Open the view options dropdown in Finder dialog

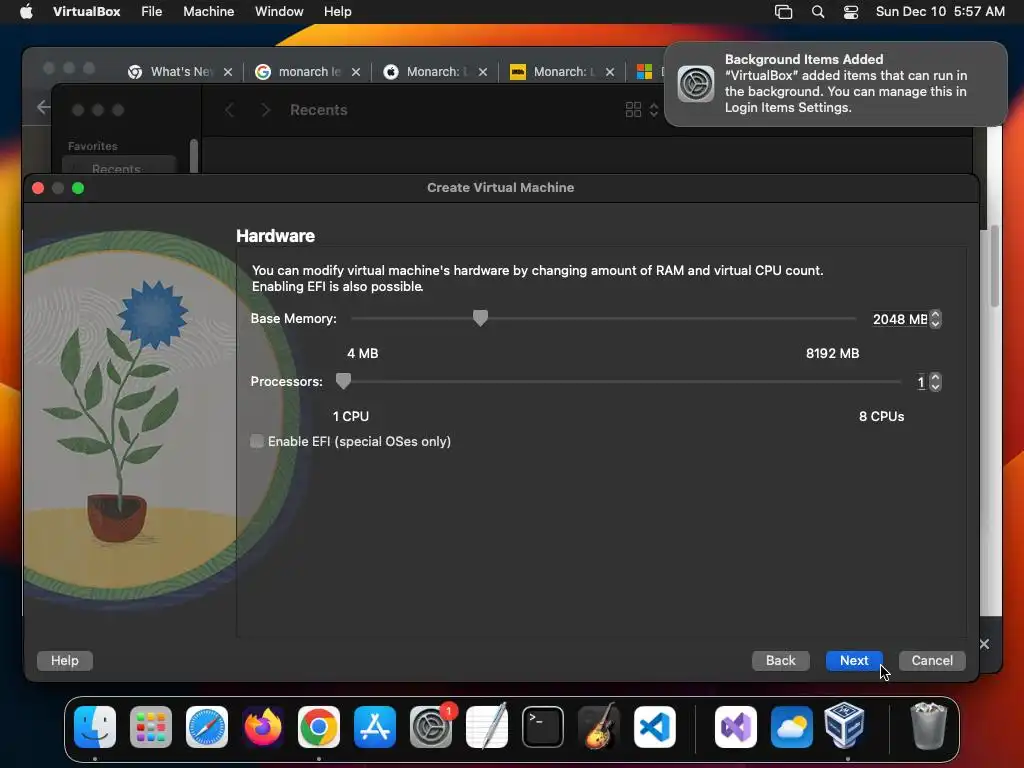(x=642, y=110)
